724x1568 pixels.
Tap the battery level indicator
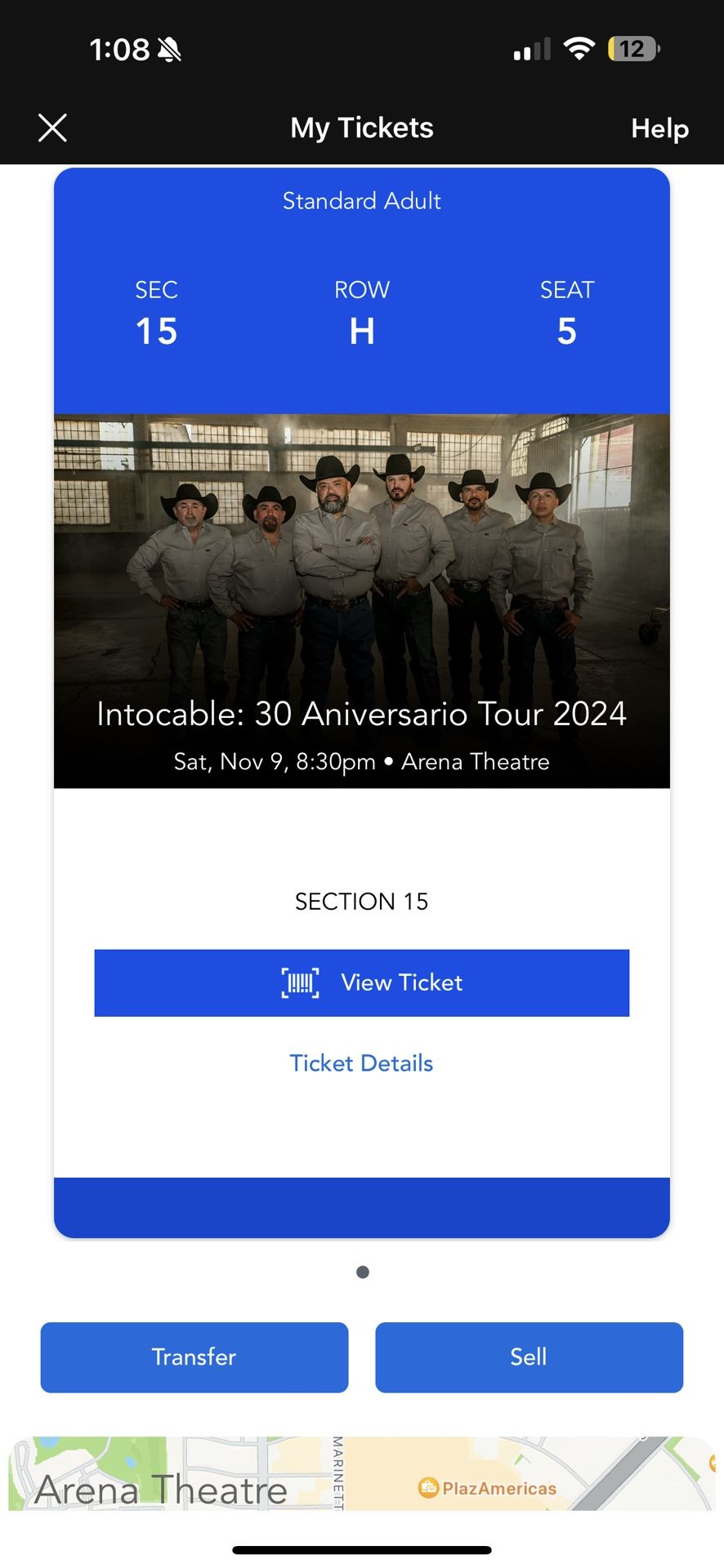pos(633,49)
